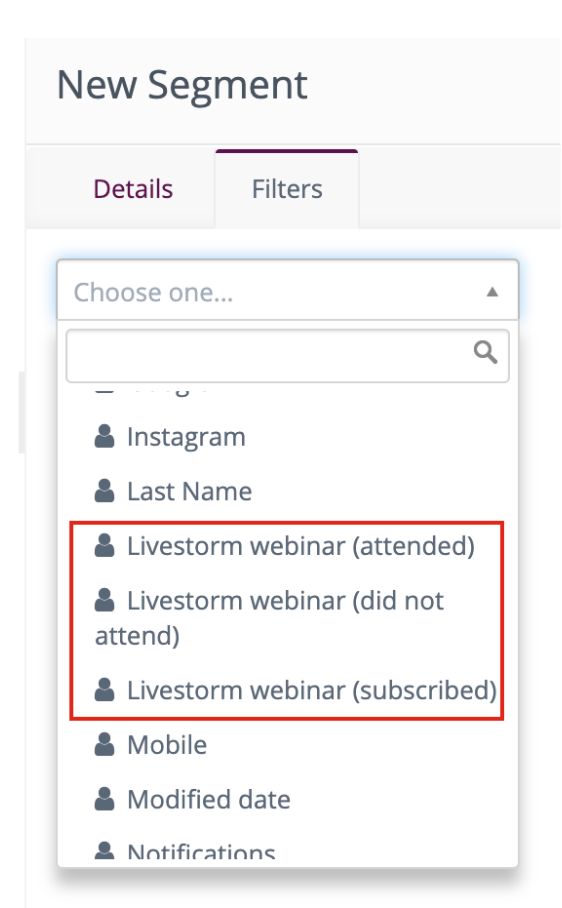The height and width of the screenshot is (908, 562).
Task: Click inside the filter search field
Action: pyautogui.click(x=288, y=356)
